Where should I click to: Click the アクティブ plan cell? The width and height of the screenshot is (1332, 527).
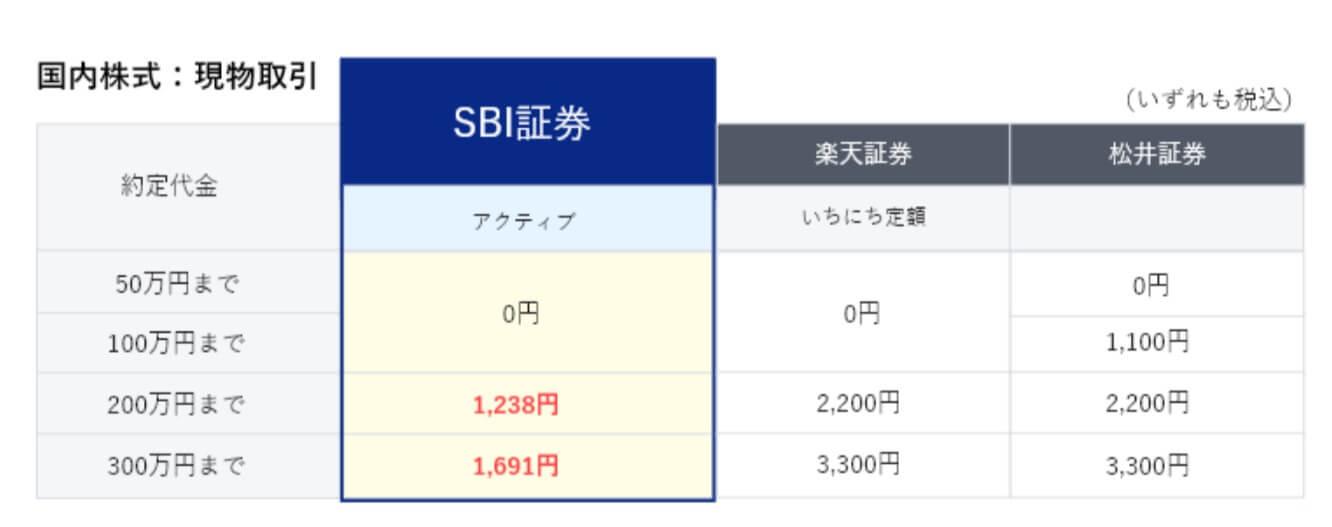pyautogui.click(x=528, y=219)
